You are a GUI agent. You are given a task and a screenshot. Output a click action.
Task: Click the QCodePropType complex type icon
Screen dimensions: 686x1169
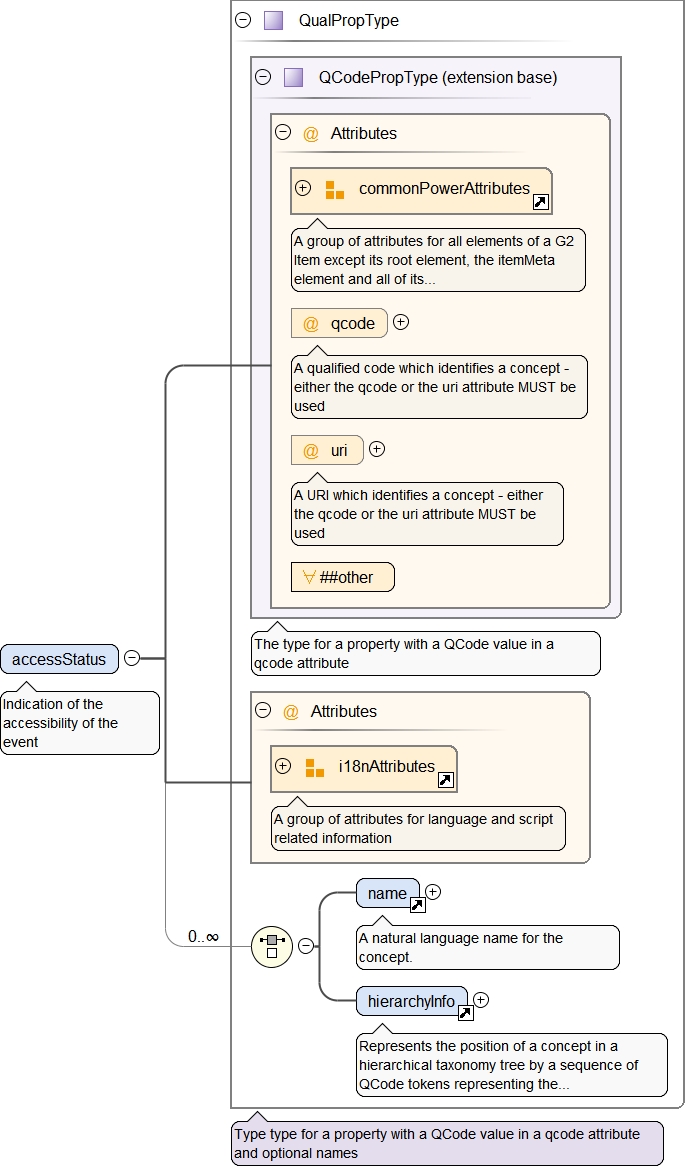(293, 77)
